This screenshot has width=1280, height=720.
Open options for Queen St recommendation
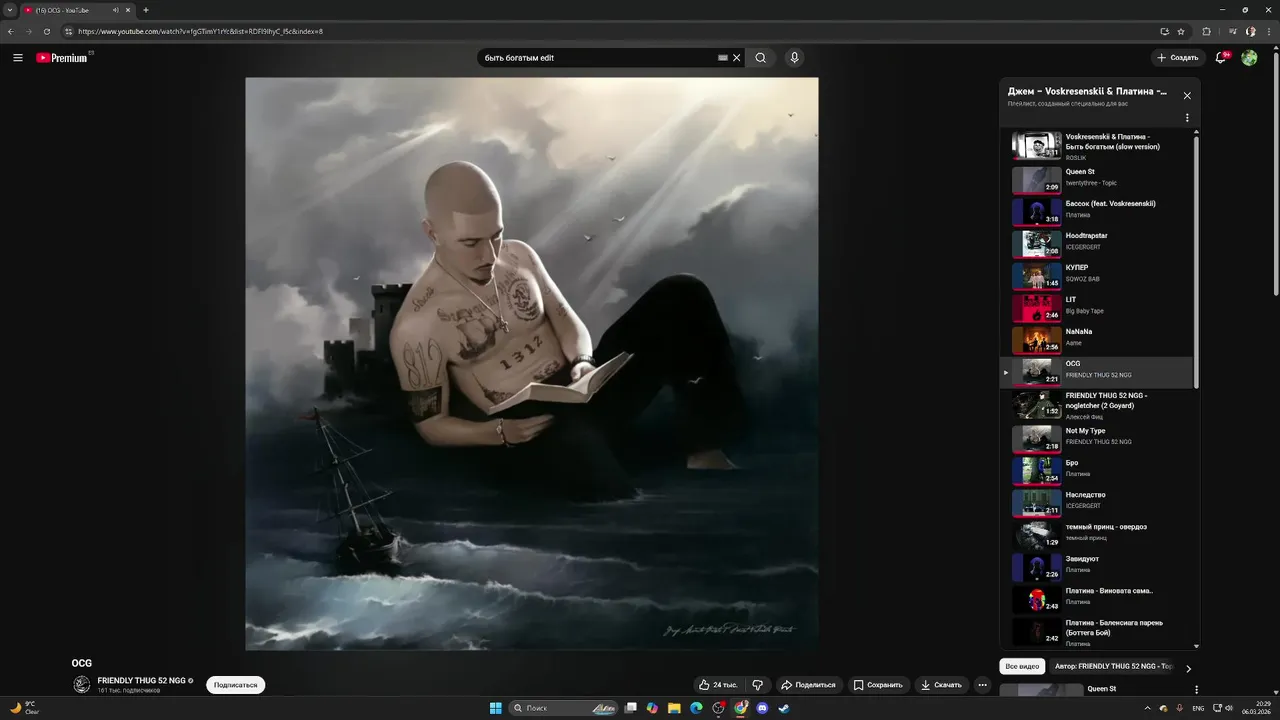tap(1197, 689)
